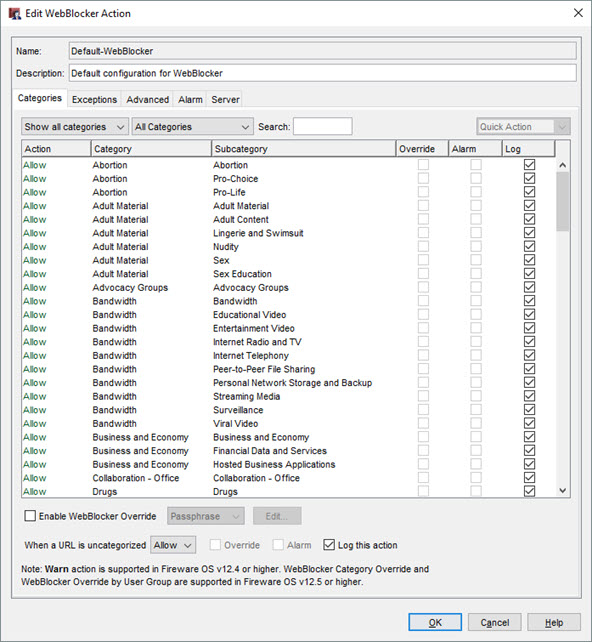Screen dimensions: 592x642
Task: Check Alarm for Sex Education row
Action: [476, 274]
